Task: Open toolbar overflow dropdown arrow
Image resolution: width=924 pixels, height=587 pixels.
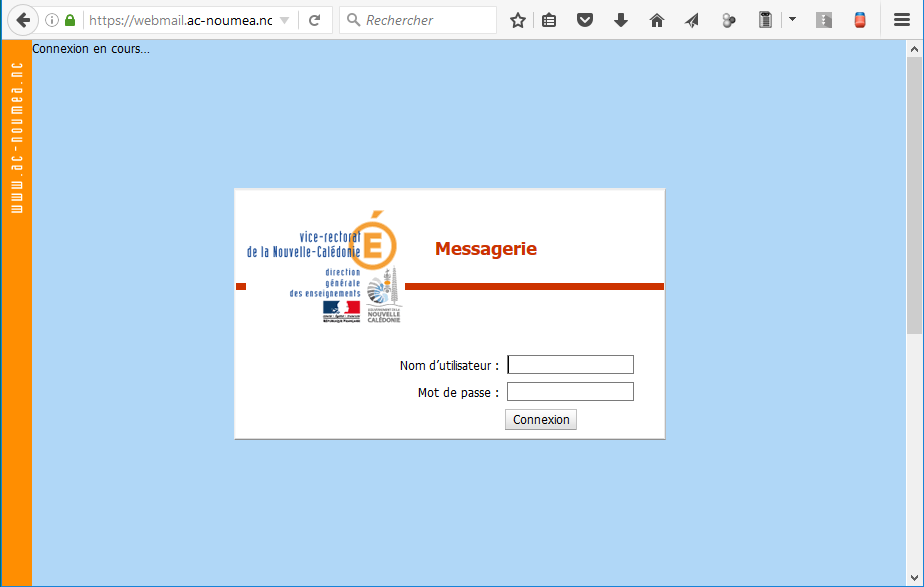Action: pos(792,19)
